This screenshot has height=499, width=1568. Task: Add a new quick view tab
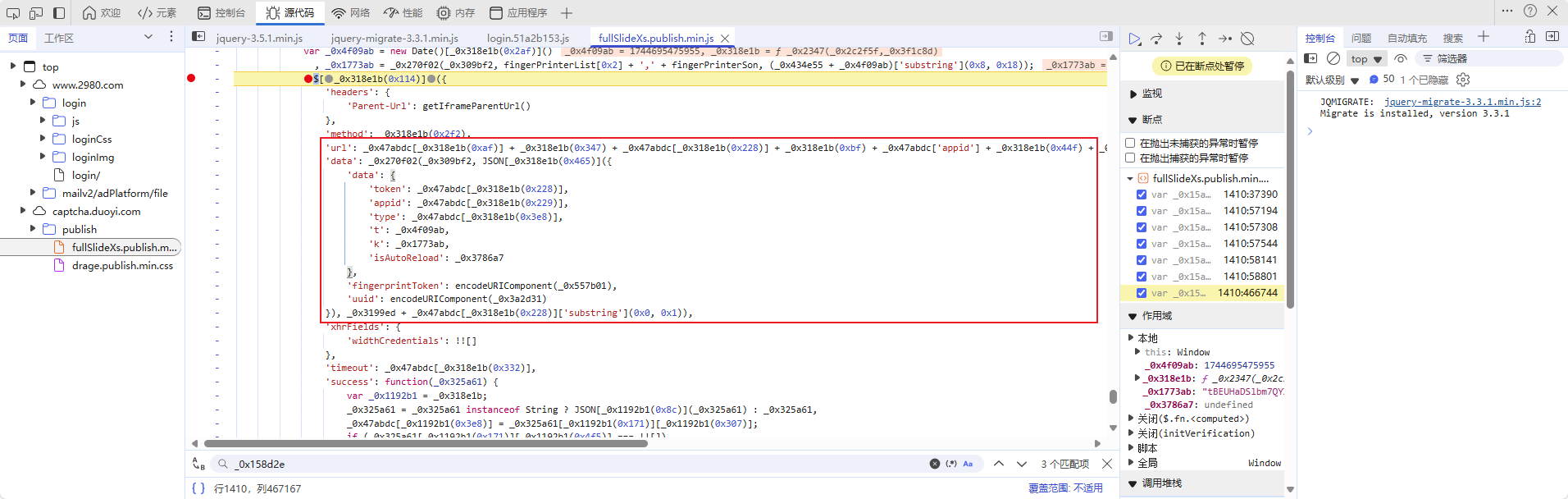(1484, 37)
